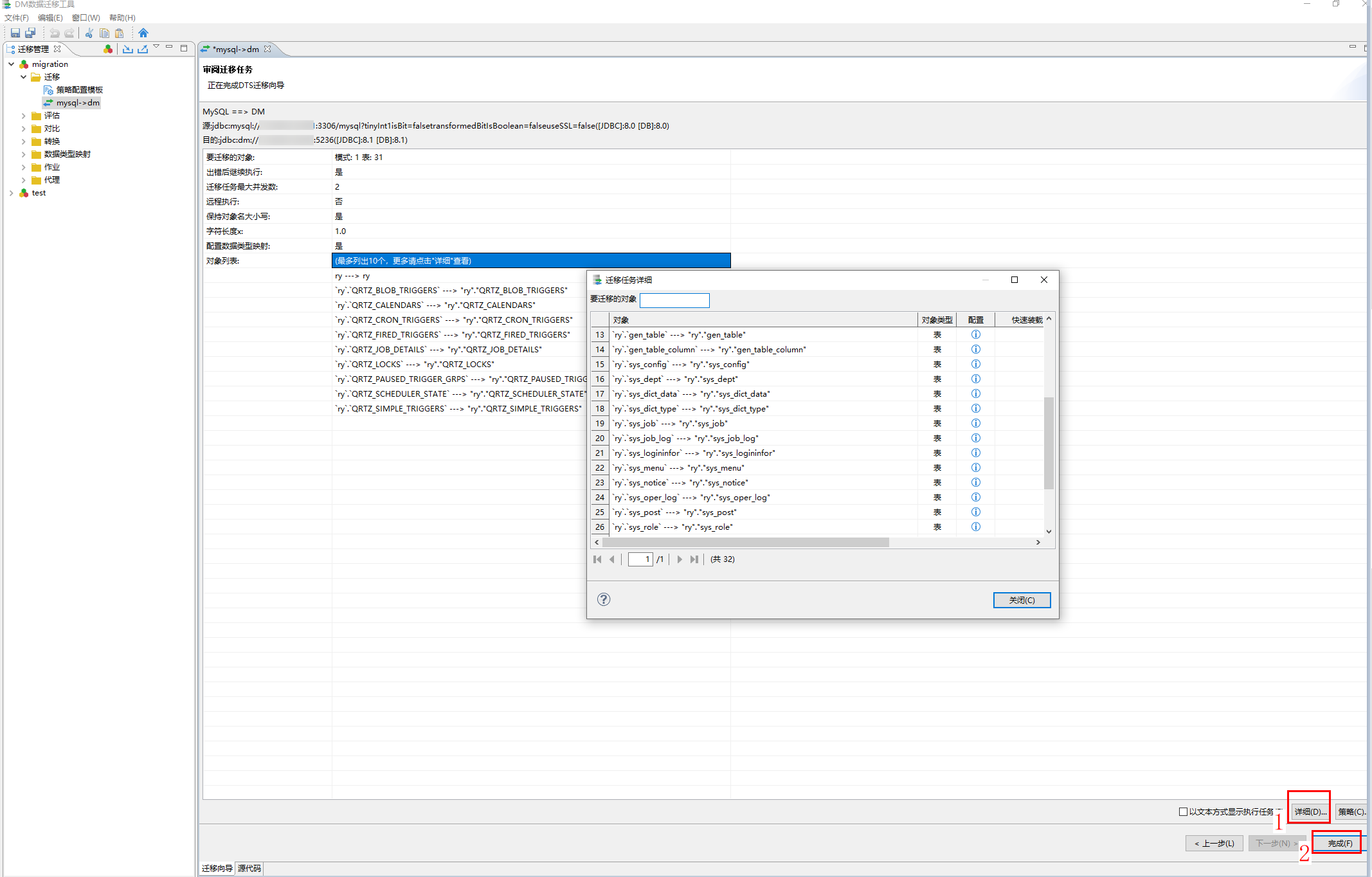The height and width of the screenshot is (877, 1372).
Task: Click the Undo toolbar icon
Action: [55, 33]
